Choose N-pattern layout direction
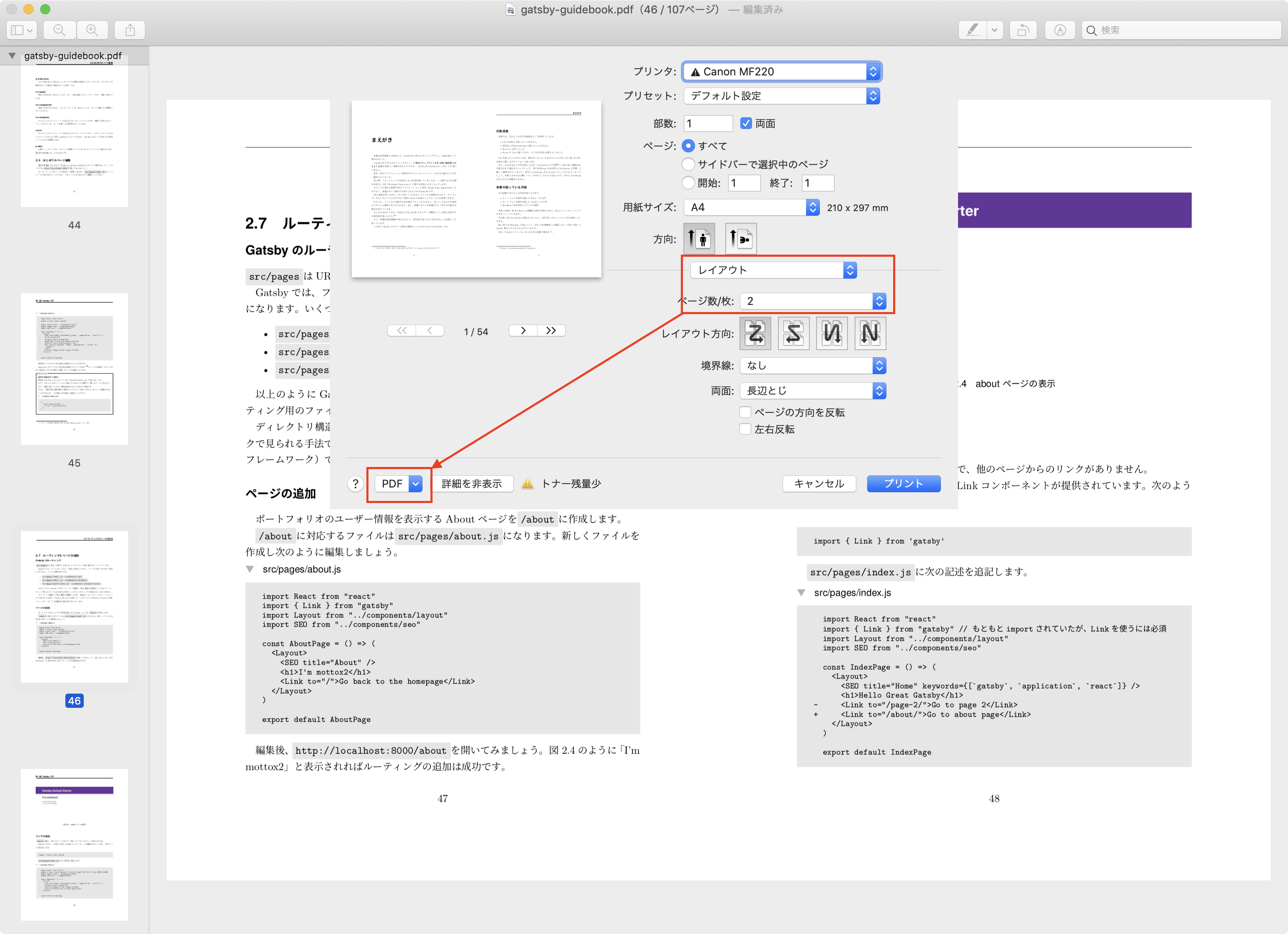This screenshot has height=934, width=1288. (870, 333)
